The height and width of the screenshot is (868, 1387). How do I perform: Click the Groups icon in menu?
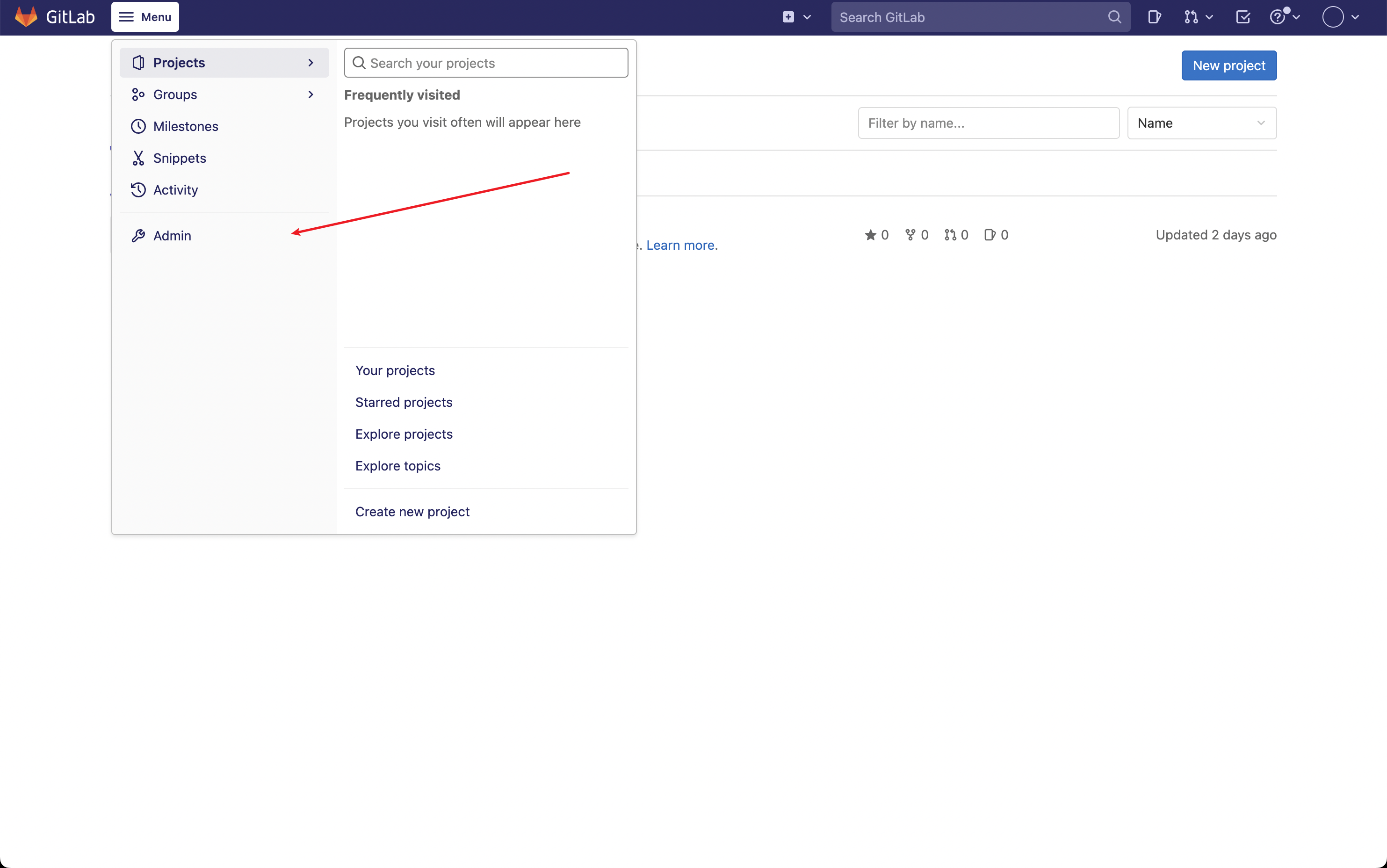click(x=138, y=94)
